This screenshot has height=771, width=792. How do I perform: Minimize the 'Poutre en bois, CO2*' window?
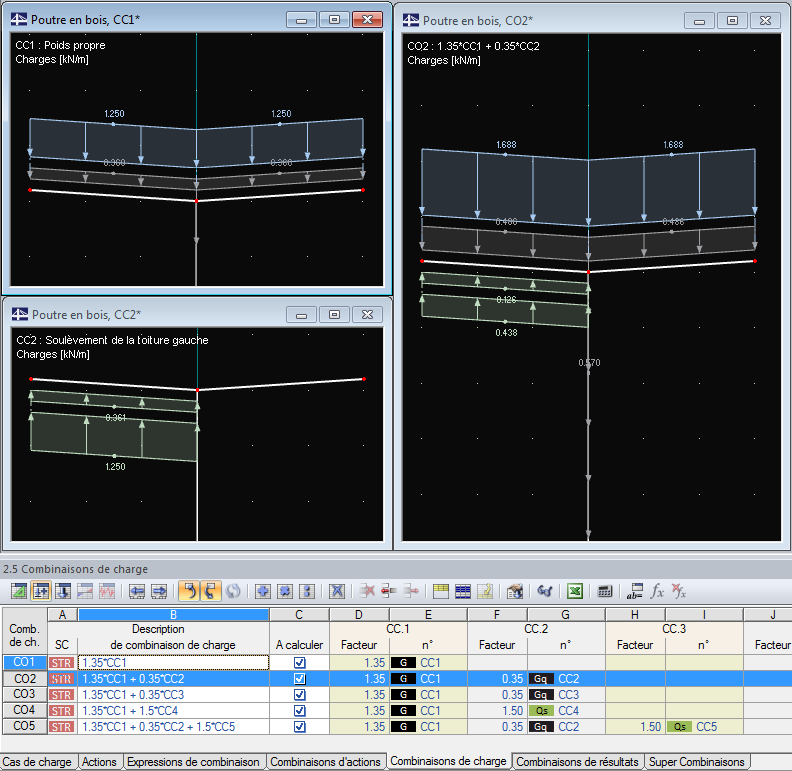tap(700, 21)
